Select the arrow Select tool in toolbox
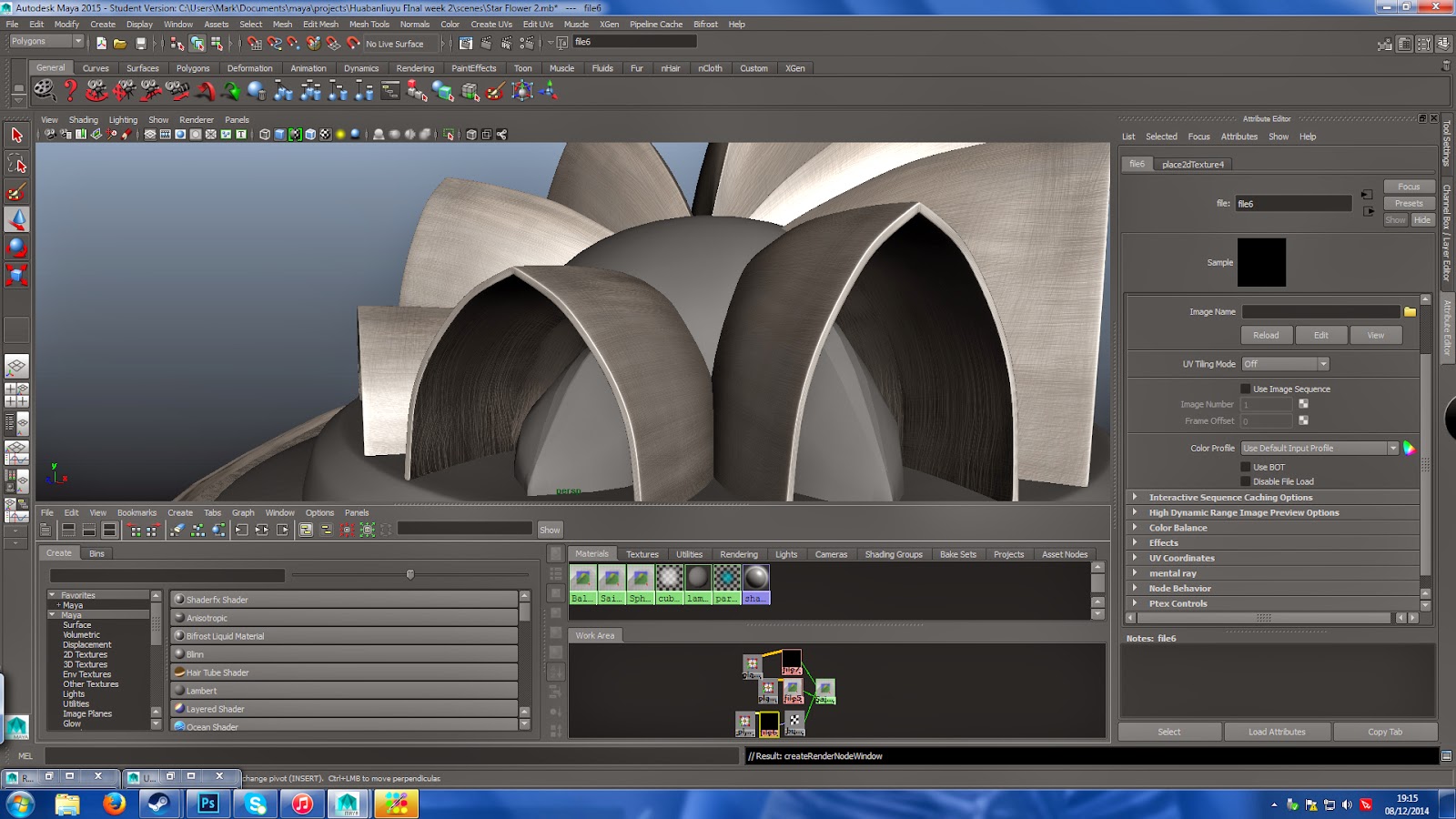 (16, 136)
